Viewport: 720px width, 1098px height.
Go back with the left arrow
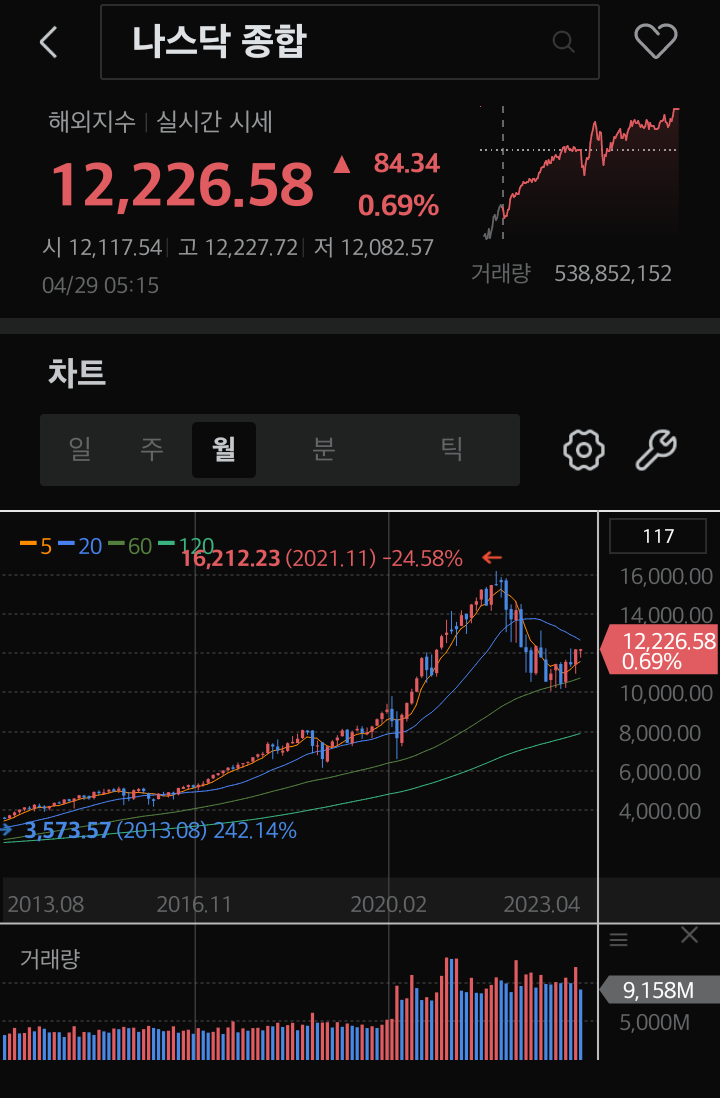click(48, 42)
